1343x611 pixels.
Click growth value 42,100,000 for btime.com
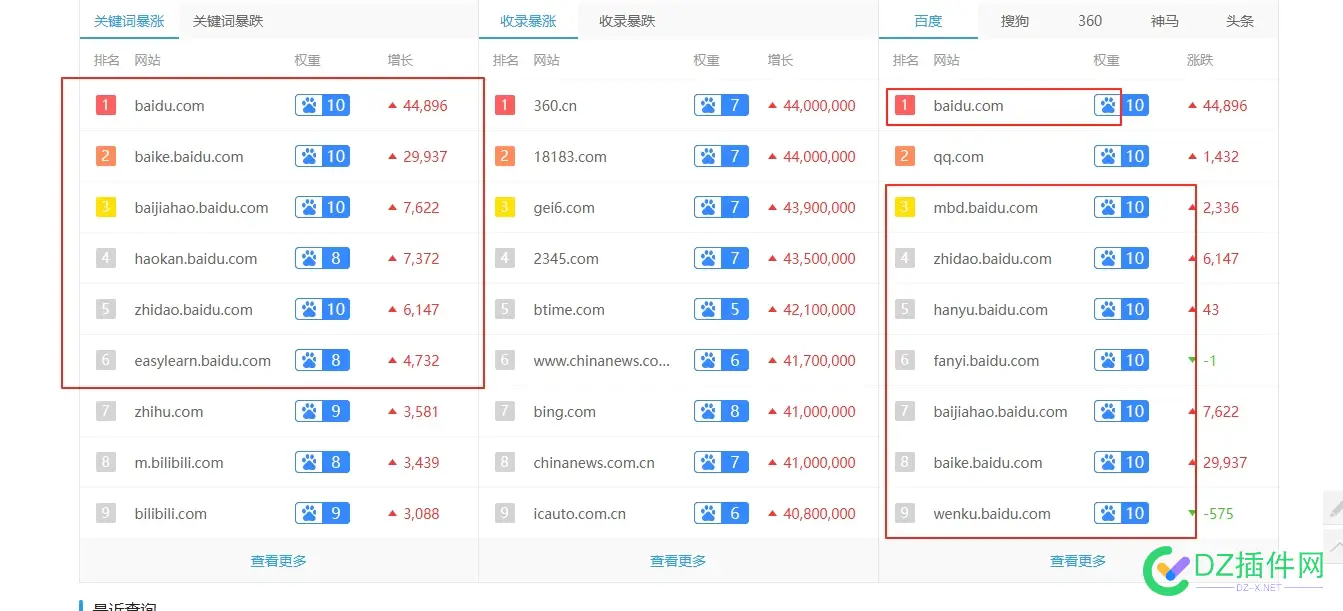coord(819,310)
